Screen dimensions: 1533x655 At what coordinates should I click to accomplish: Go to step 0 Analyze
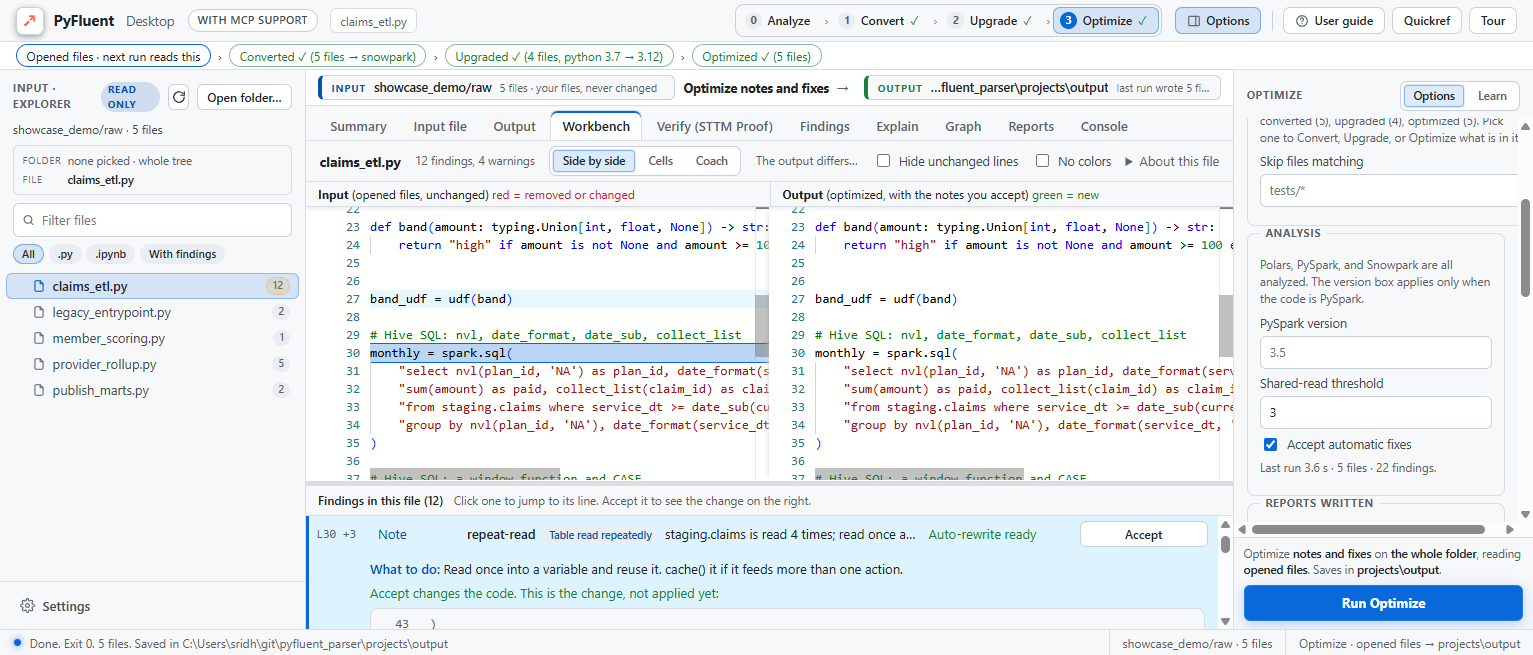pyautogui.click(x=779, y=20)
